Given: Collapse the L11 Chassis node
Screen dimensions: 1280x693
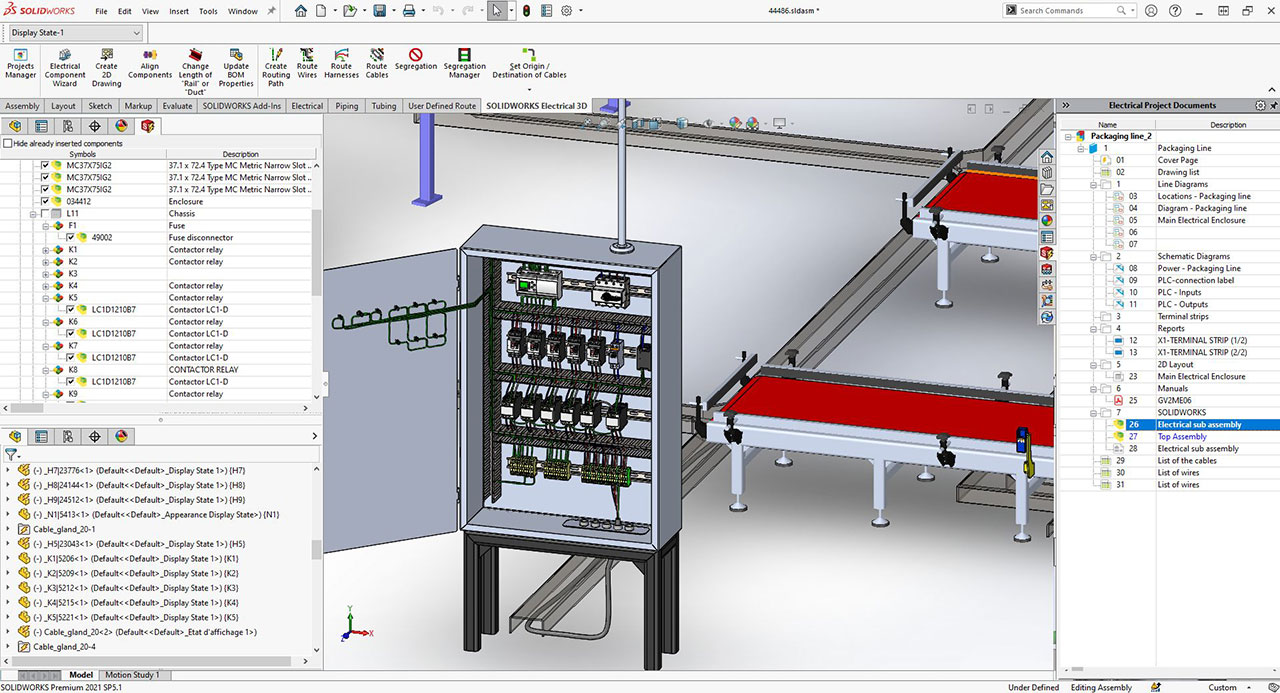Looking at the screenshot, I should click(x=33, y=213).
